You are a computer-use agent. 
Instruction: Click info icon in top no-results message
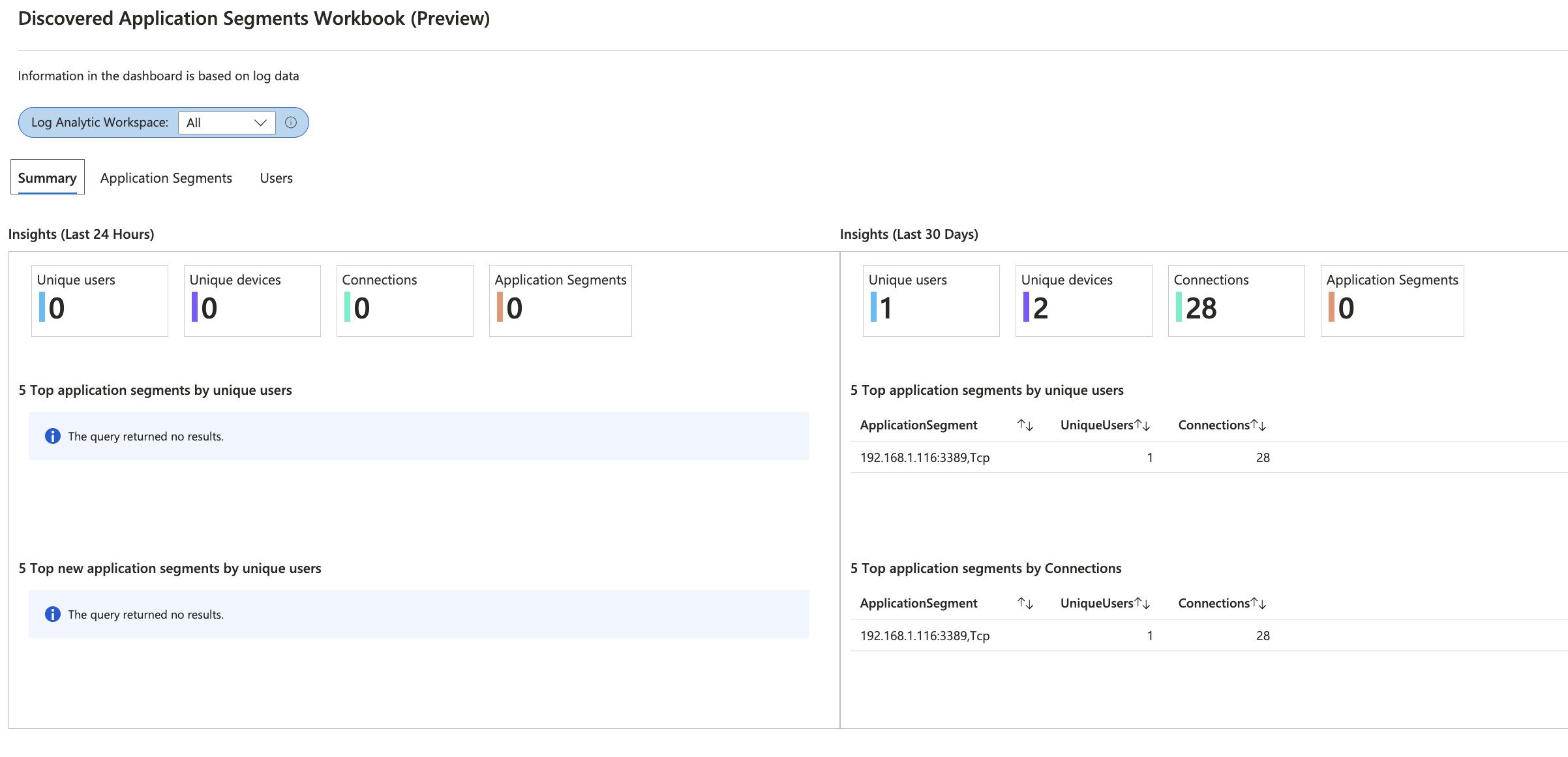pyautogui.click(x=53, y=436)
